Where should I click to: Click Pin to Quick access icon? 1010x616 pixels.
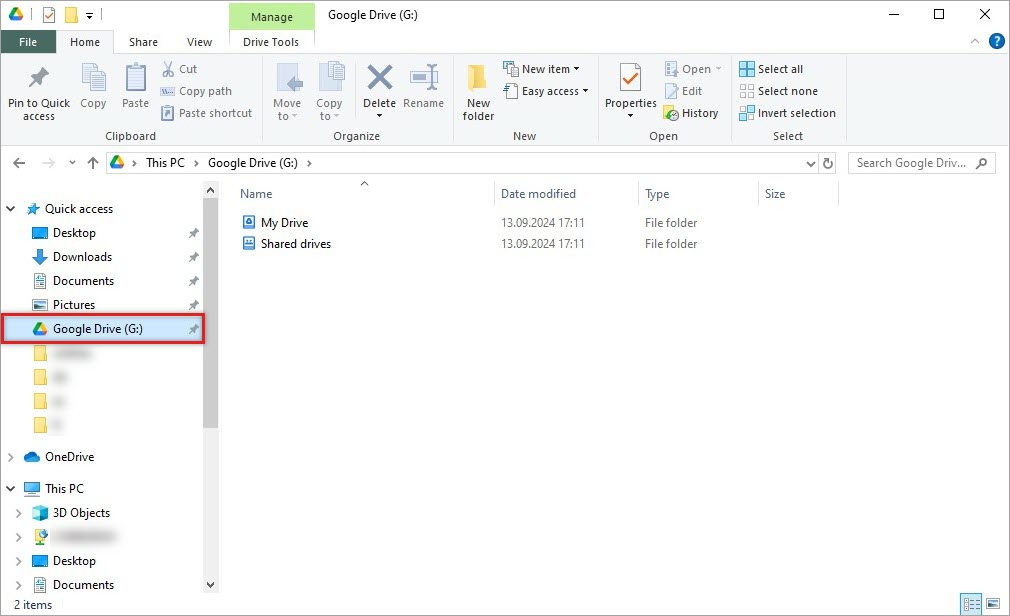(x=39, y=78)
